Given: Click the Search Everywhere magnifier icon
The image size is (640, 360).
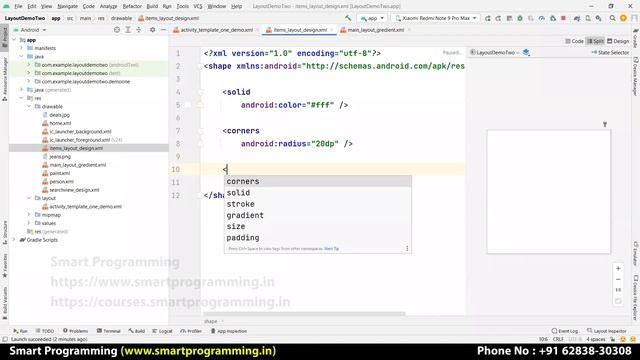Looking at the screenshot, I should 612,18.
